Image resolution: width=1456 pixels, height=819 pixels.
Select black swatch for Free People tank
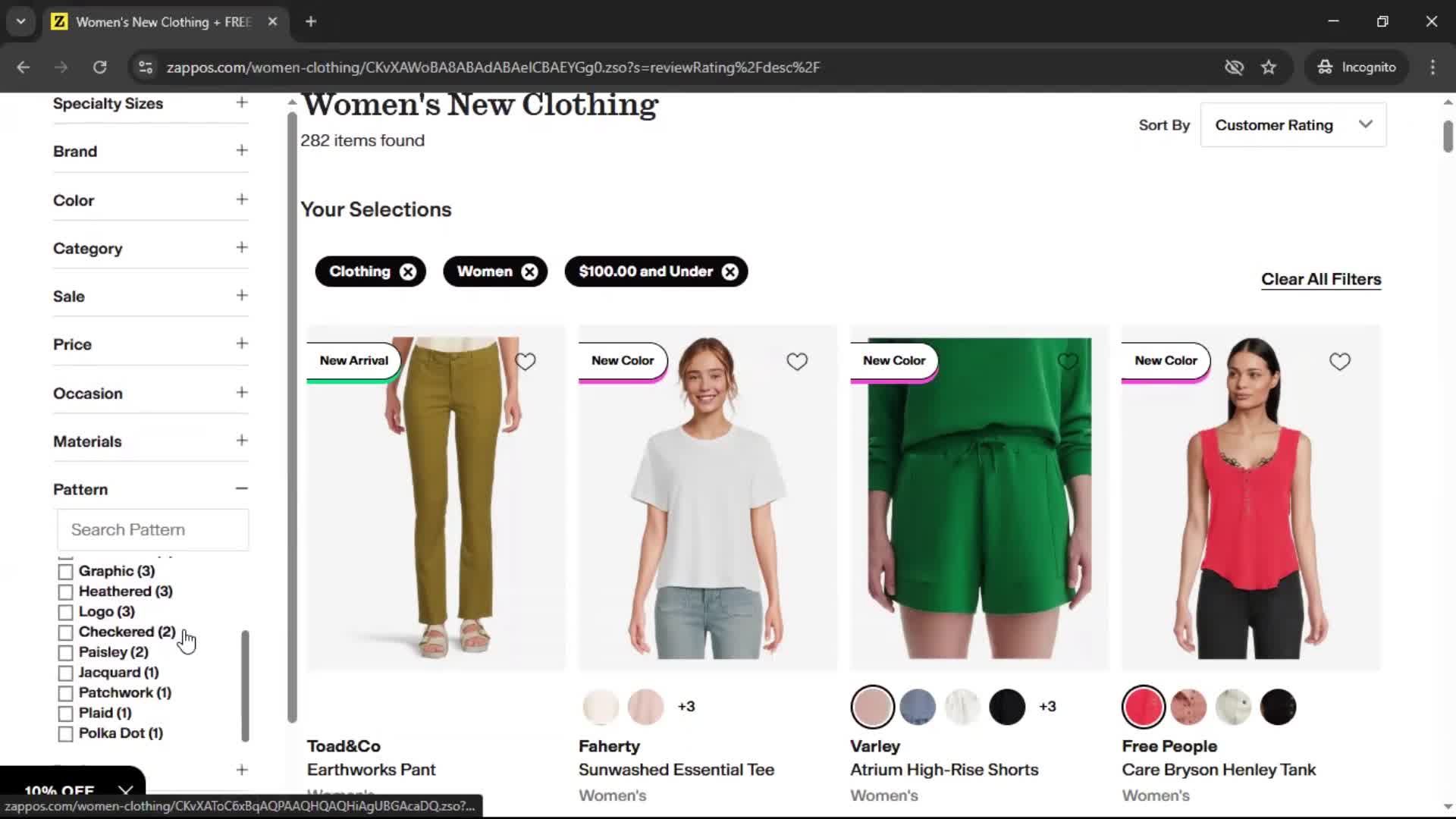1278,707
